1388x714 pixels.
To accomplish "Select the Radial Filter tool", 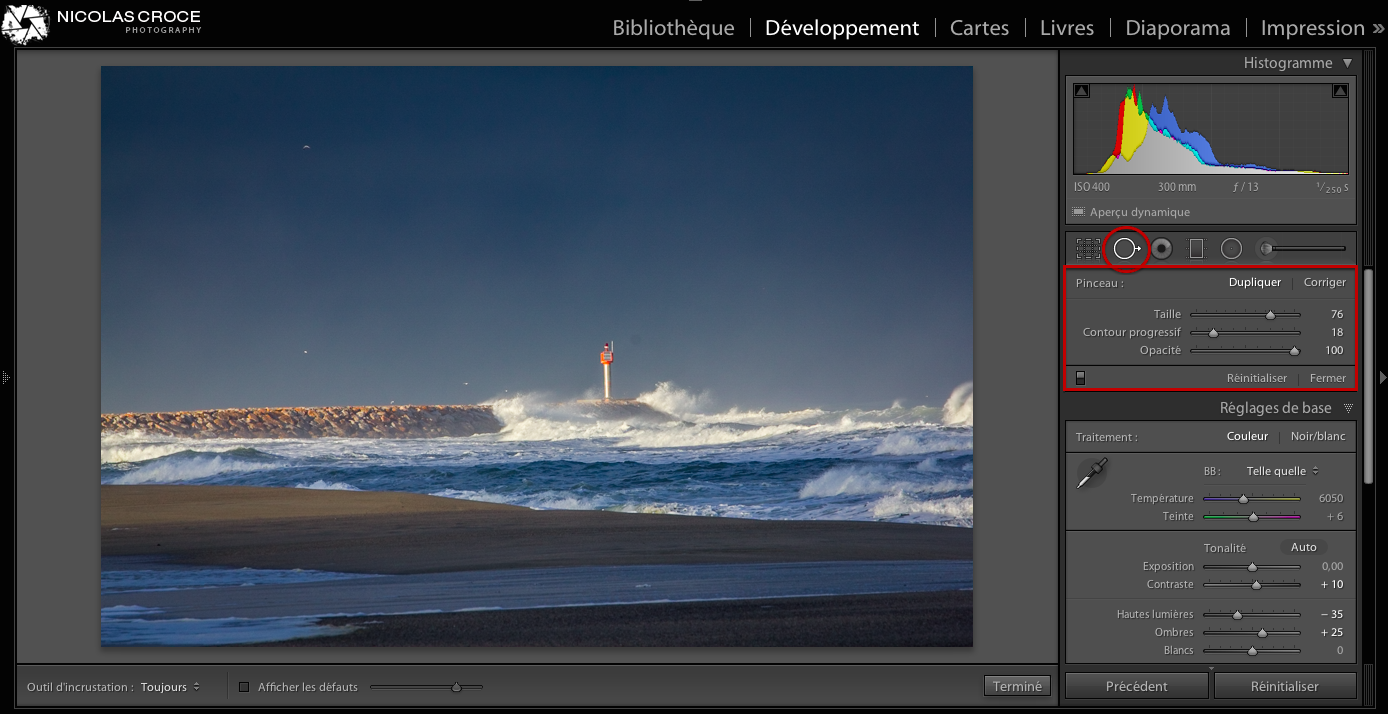I will tap(1231, 248).
